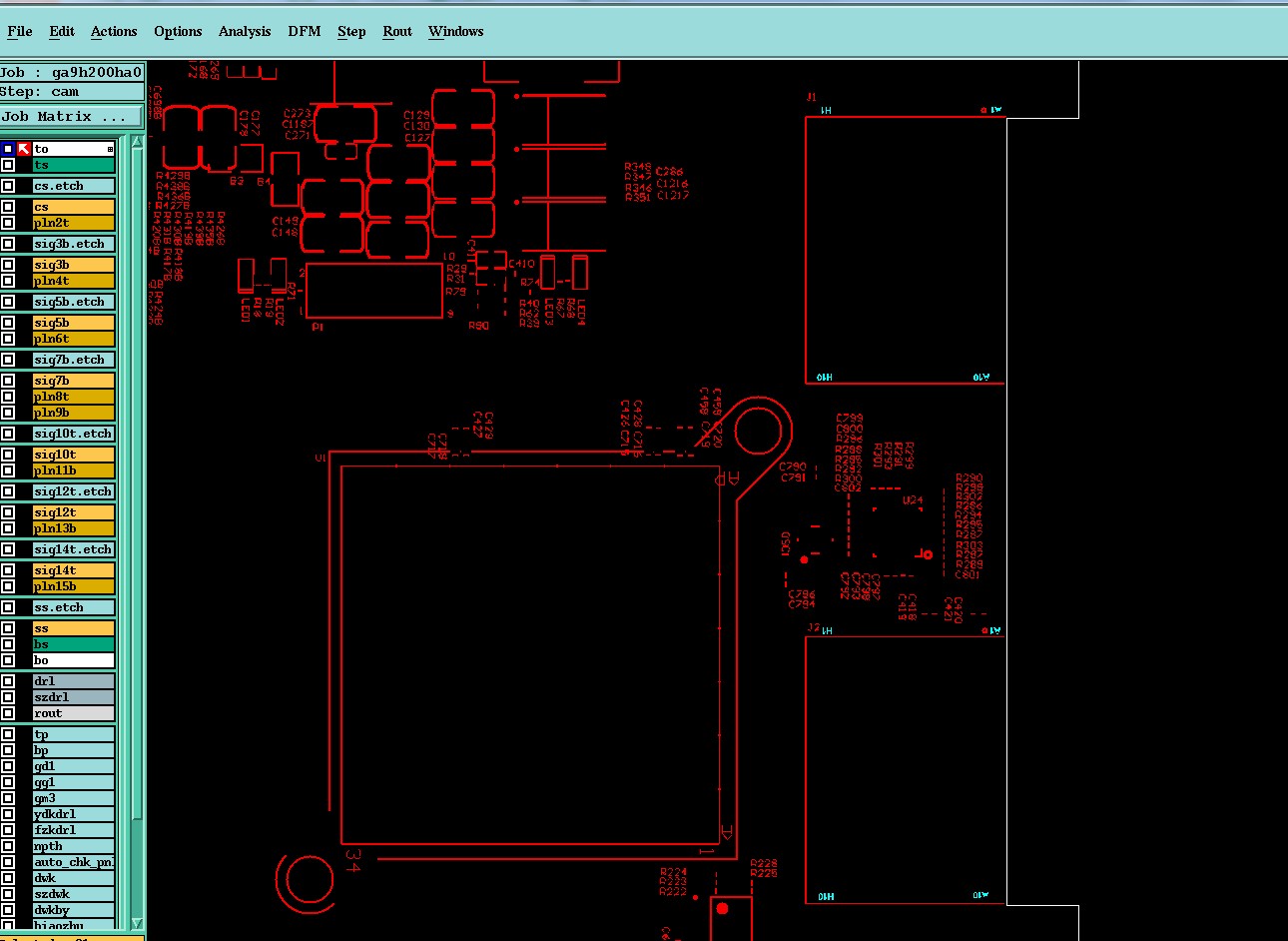This screenshot has width=1288, height=941.
Task: Click the small grid icon on the to layer
Action: click(x=110, y=149)
